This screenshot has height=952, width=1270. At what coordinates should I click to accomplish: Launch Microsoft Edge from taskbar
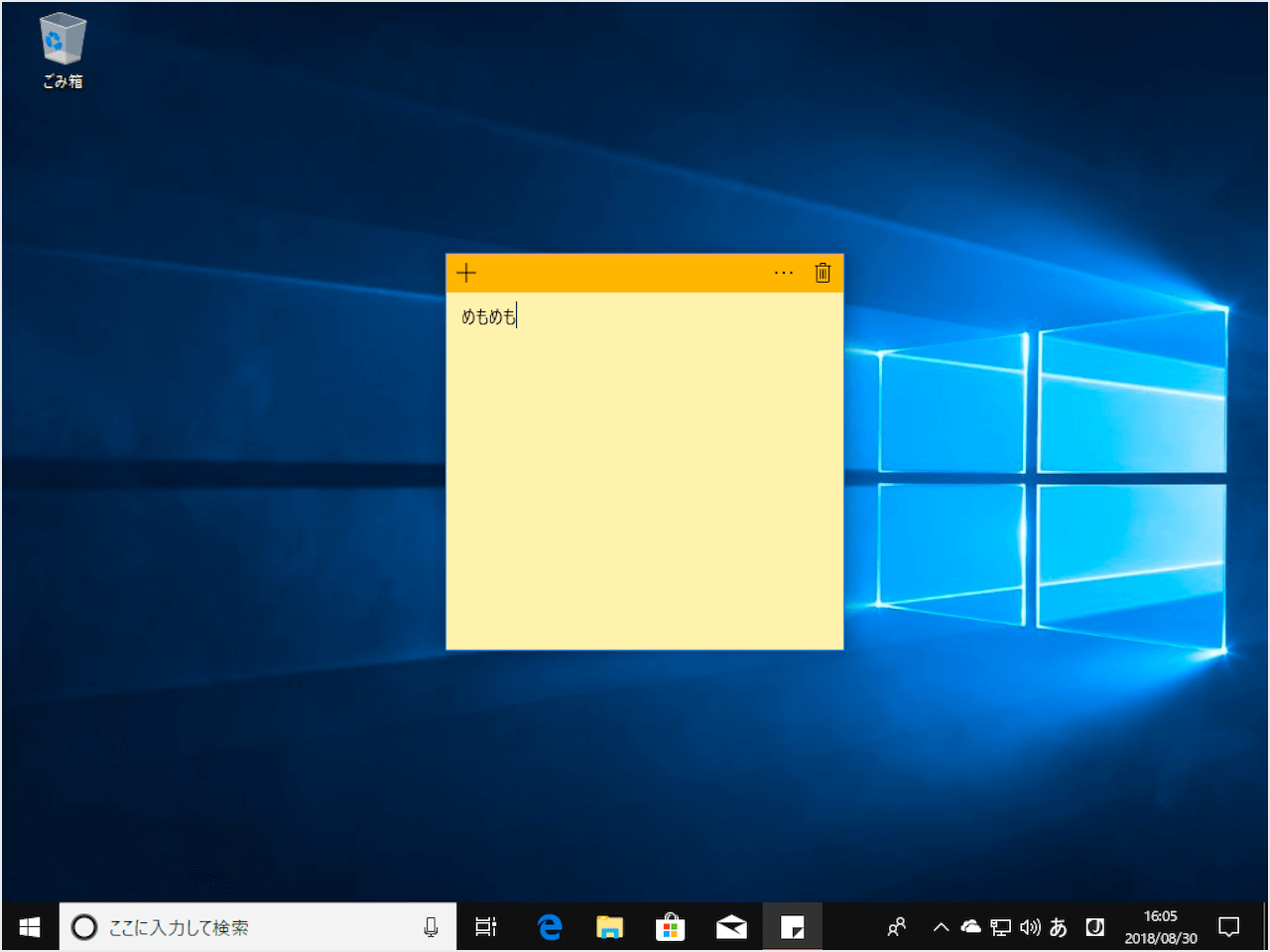pyautogui.click(x=549, y=927)
